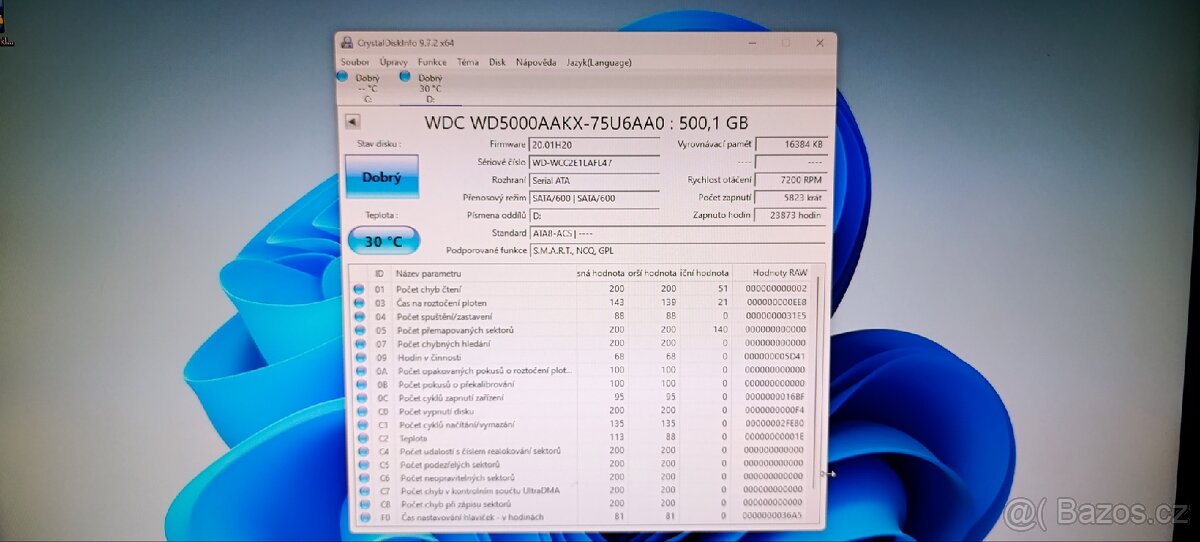Click threshold value 140 in row 05
The height and width of the screenshot is (542, 1200).
(x=719, y=329)
